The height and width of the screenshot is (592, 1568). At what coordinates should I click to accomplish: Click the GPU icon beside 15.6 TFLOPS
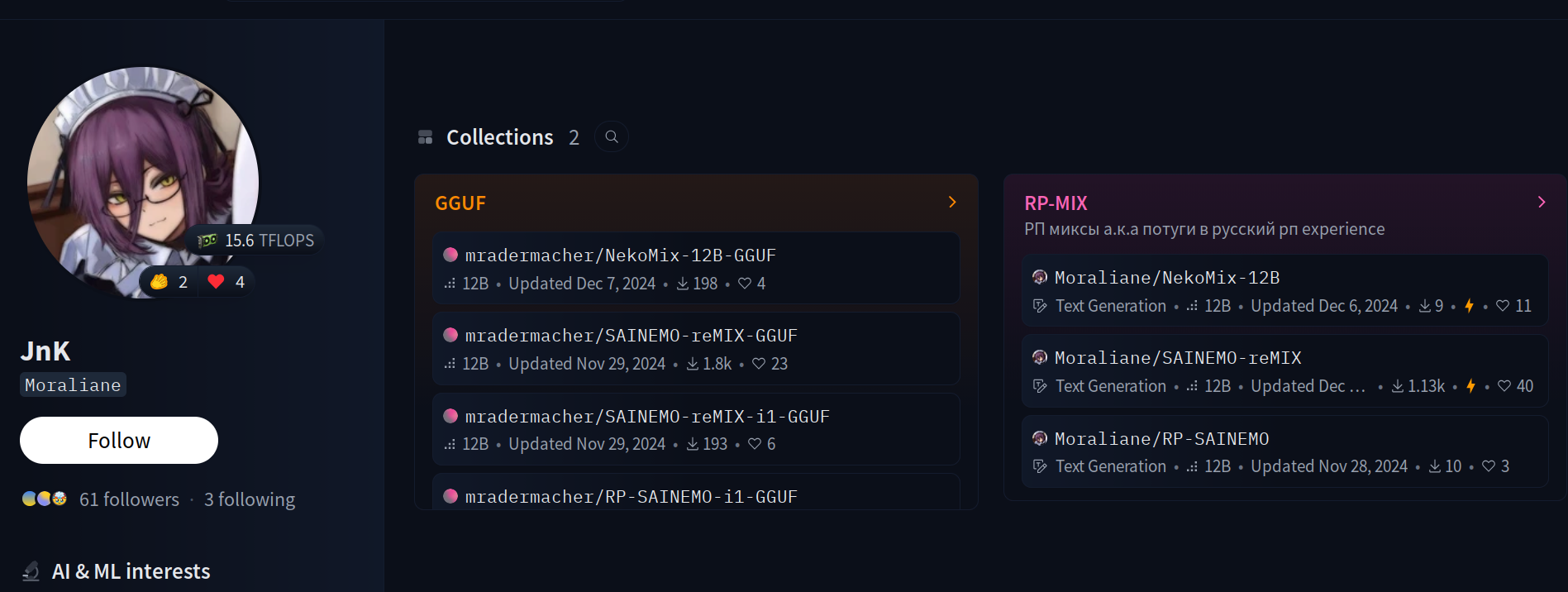click(207, 241)
